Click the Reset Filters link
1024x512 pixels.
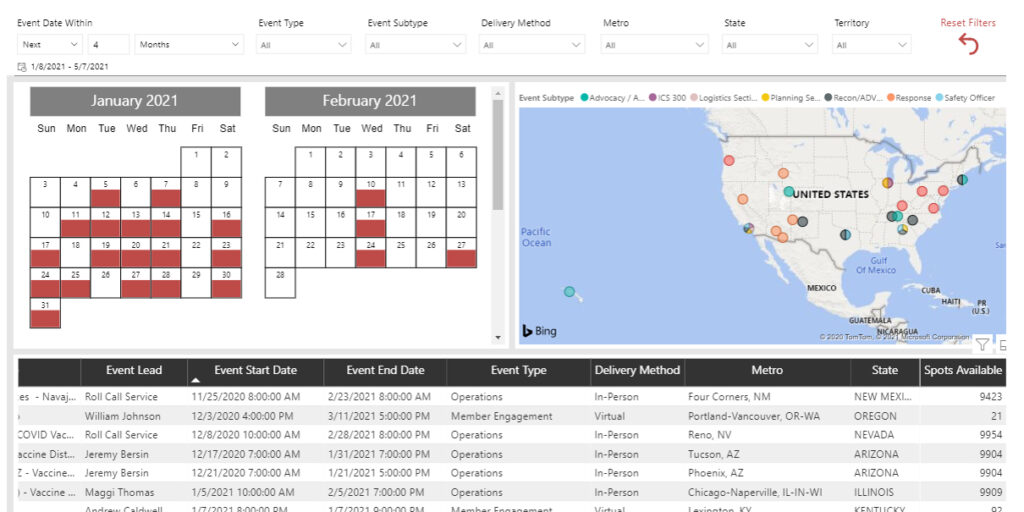(x=967, y=23)
